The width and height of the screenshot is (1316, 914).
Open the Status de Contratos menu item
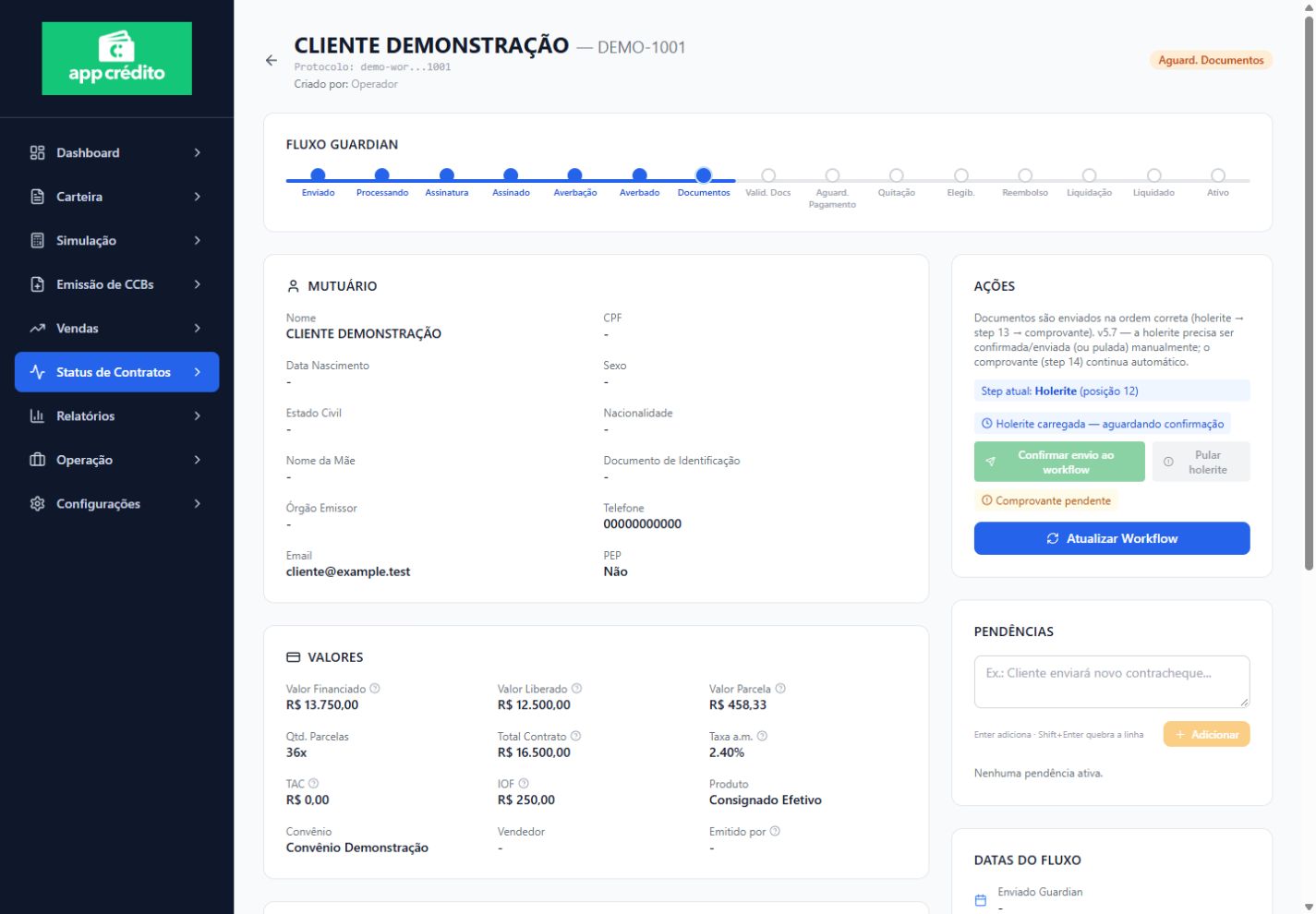tap(116, 372)
